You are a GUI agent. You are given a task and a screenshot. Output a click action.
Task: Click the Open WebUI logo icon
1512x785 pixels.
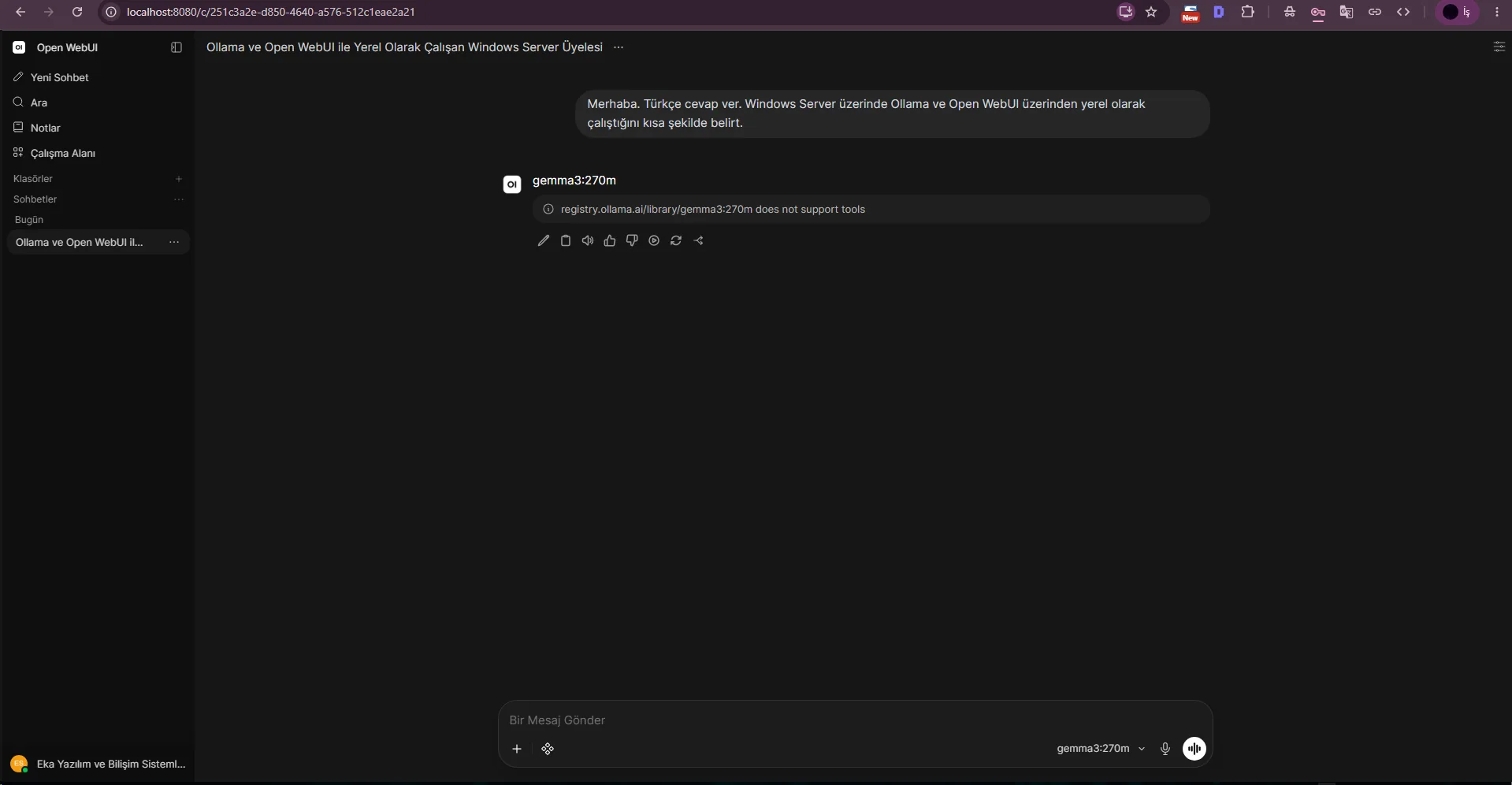tap(19, 47)
